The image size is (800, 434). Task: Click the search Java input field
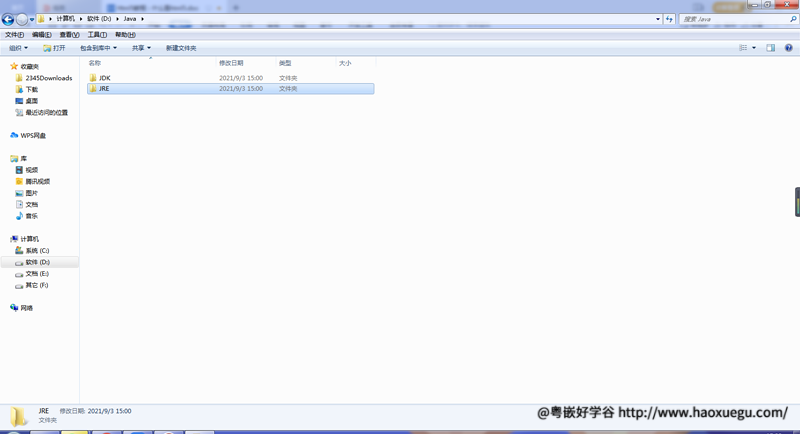click(734, 19)
